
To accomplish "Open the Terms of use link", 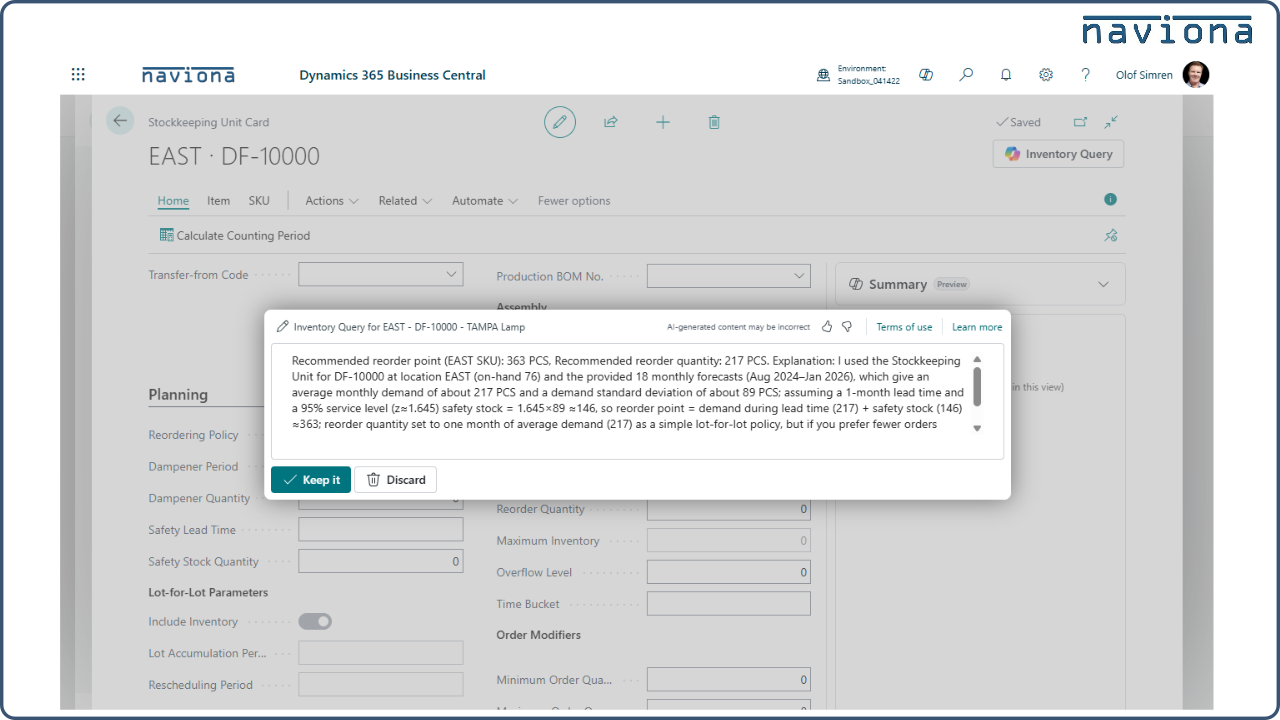I will (x=904, y=327).
